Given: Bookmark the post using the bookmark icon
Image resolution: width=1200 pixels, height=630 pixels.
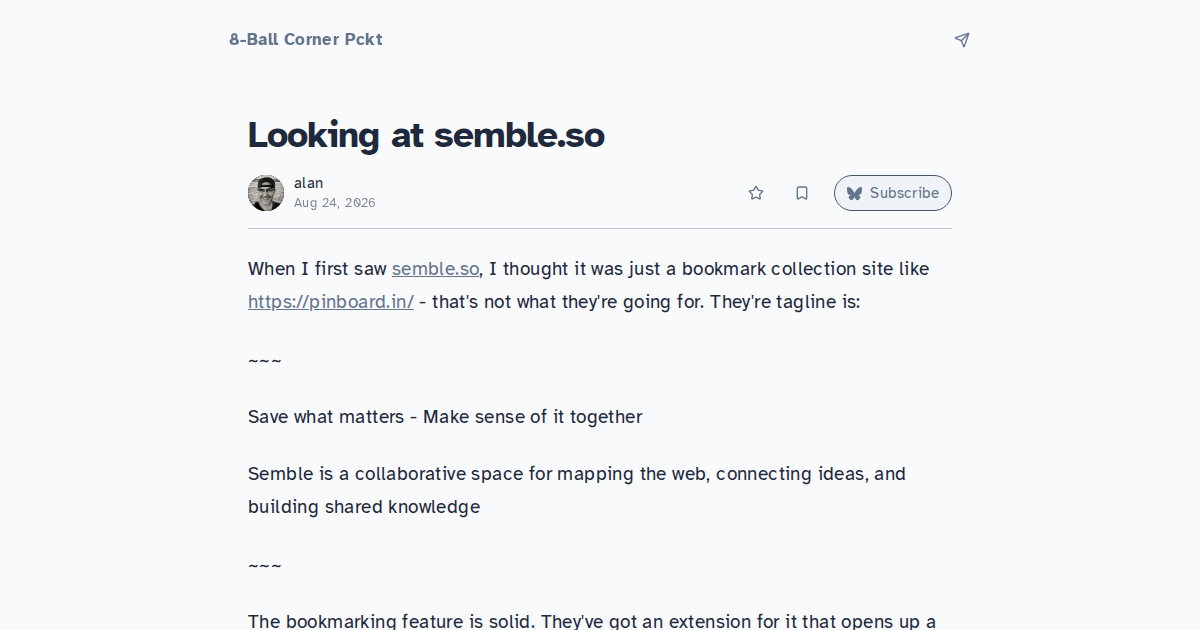Looking at the screenshot, I should coord(802,193).
